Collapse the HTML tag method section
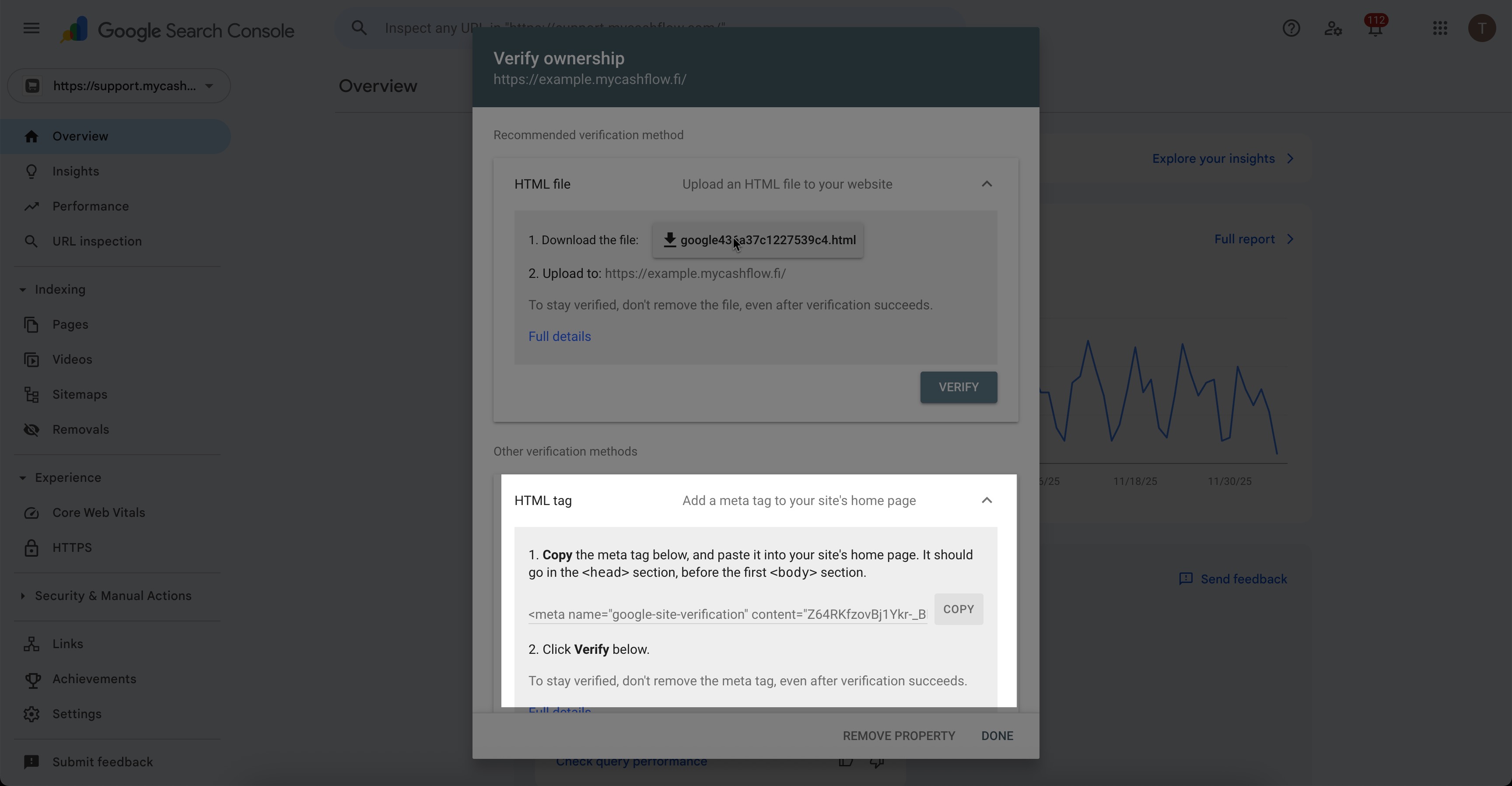 click(987, 501)
